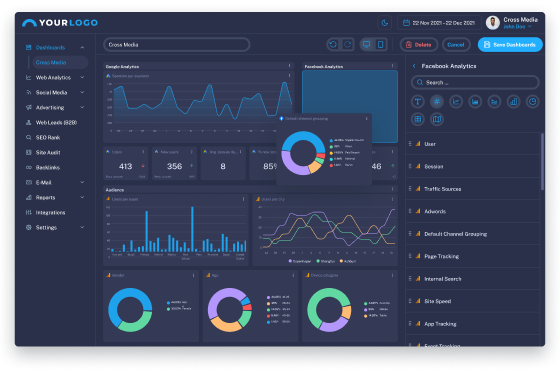The height and width of the screenshot is (373, 560).
Task: Collapse the Dashboards sidebar section
Action: click(82, 48)
